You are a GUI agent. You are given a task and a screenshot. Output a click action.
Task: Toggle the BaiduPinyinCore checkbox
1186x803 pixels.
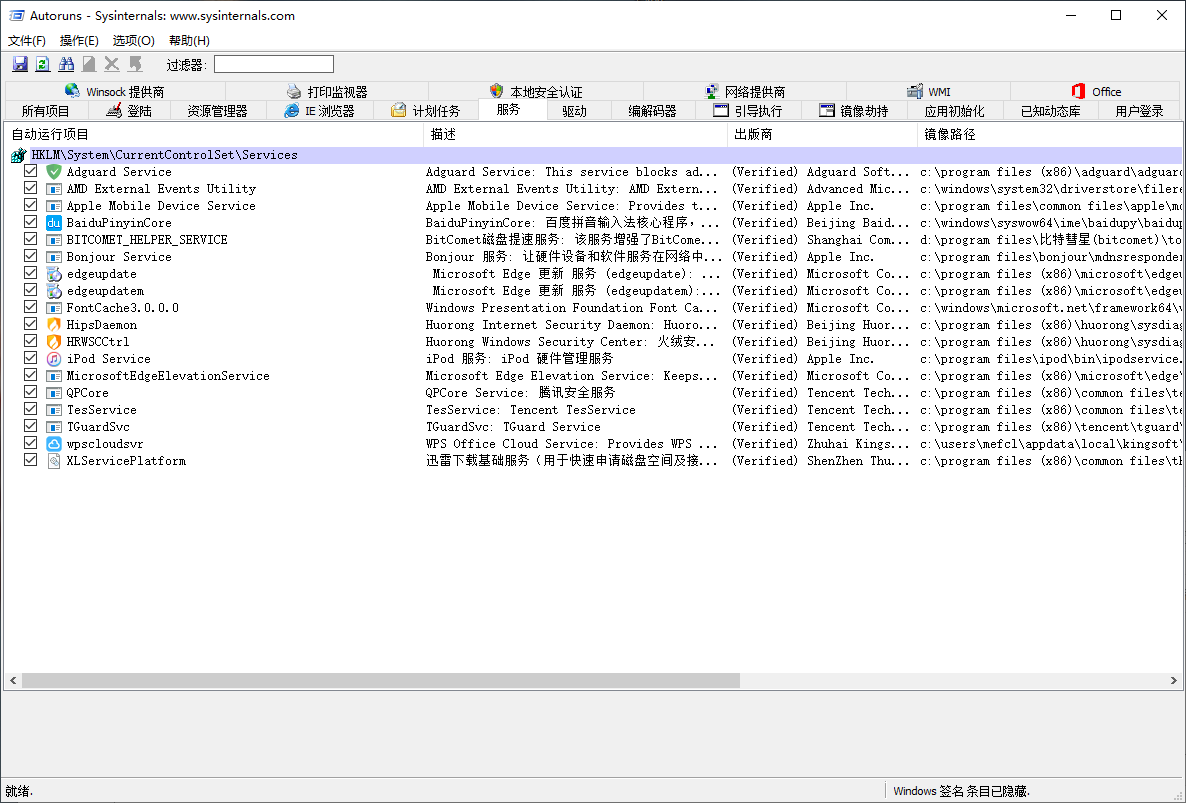(30, 222)
